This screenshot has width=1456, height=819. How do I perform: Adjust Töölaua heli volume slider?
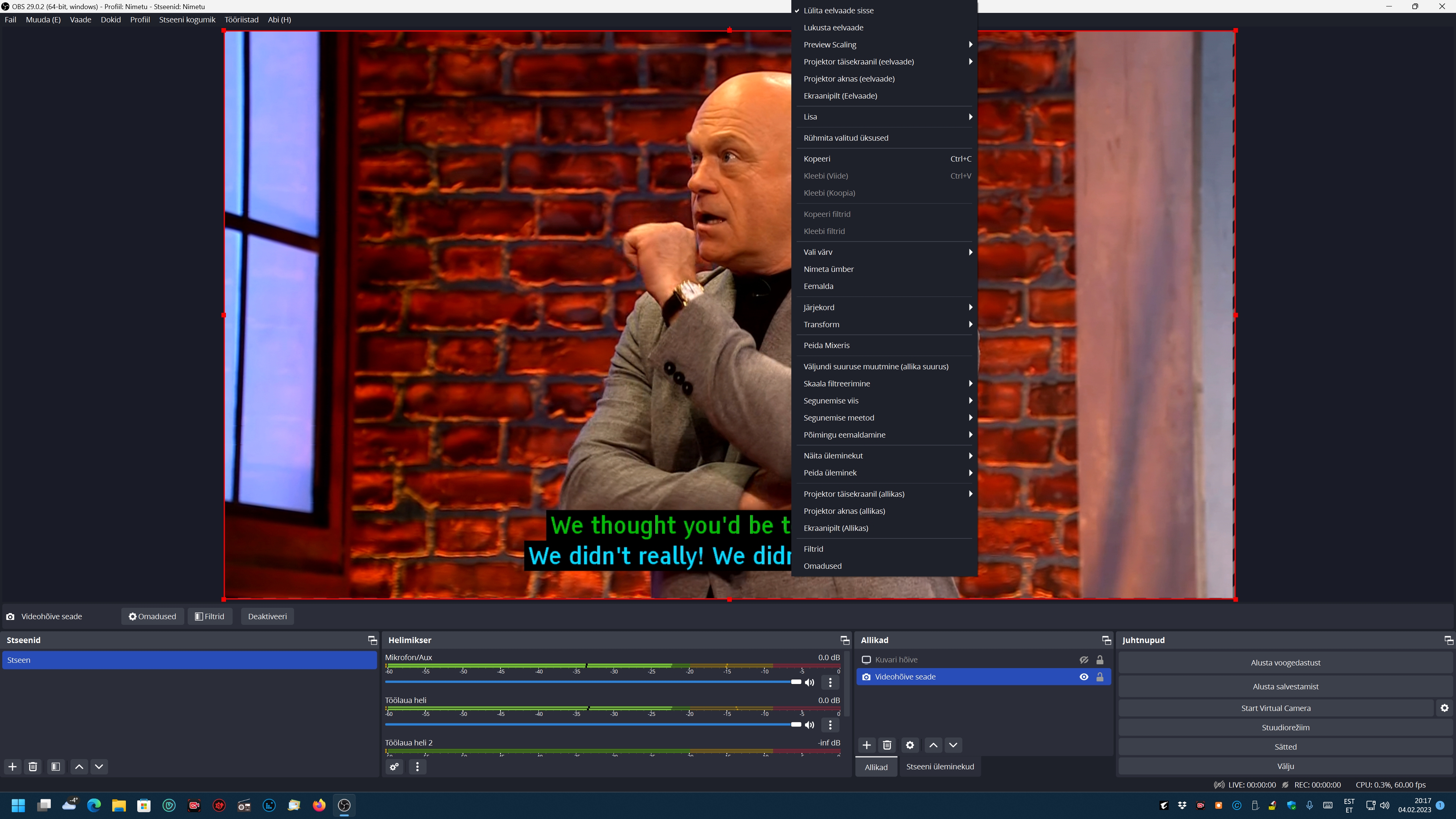pos(593,724)
